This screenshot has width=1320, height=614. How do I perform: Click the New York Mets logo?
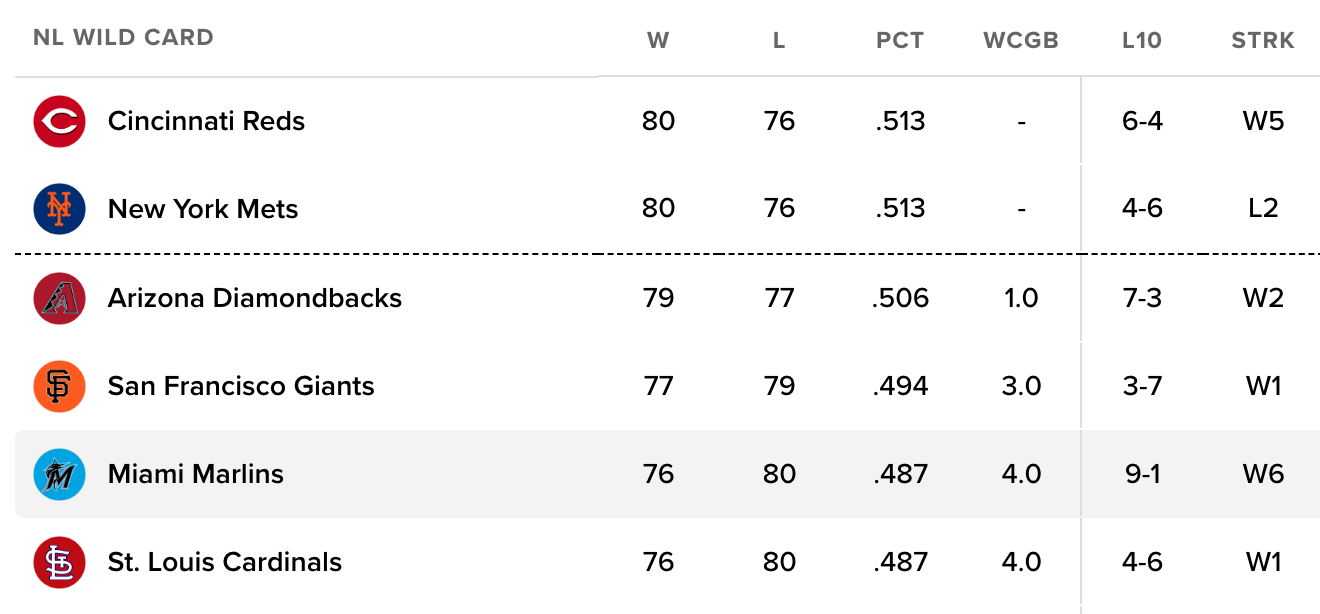59,209
